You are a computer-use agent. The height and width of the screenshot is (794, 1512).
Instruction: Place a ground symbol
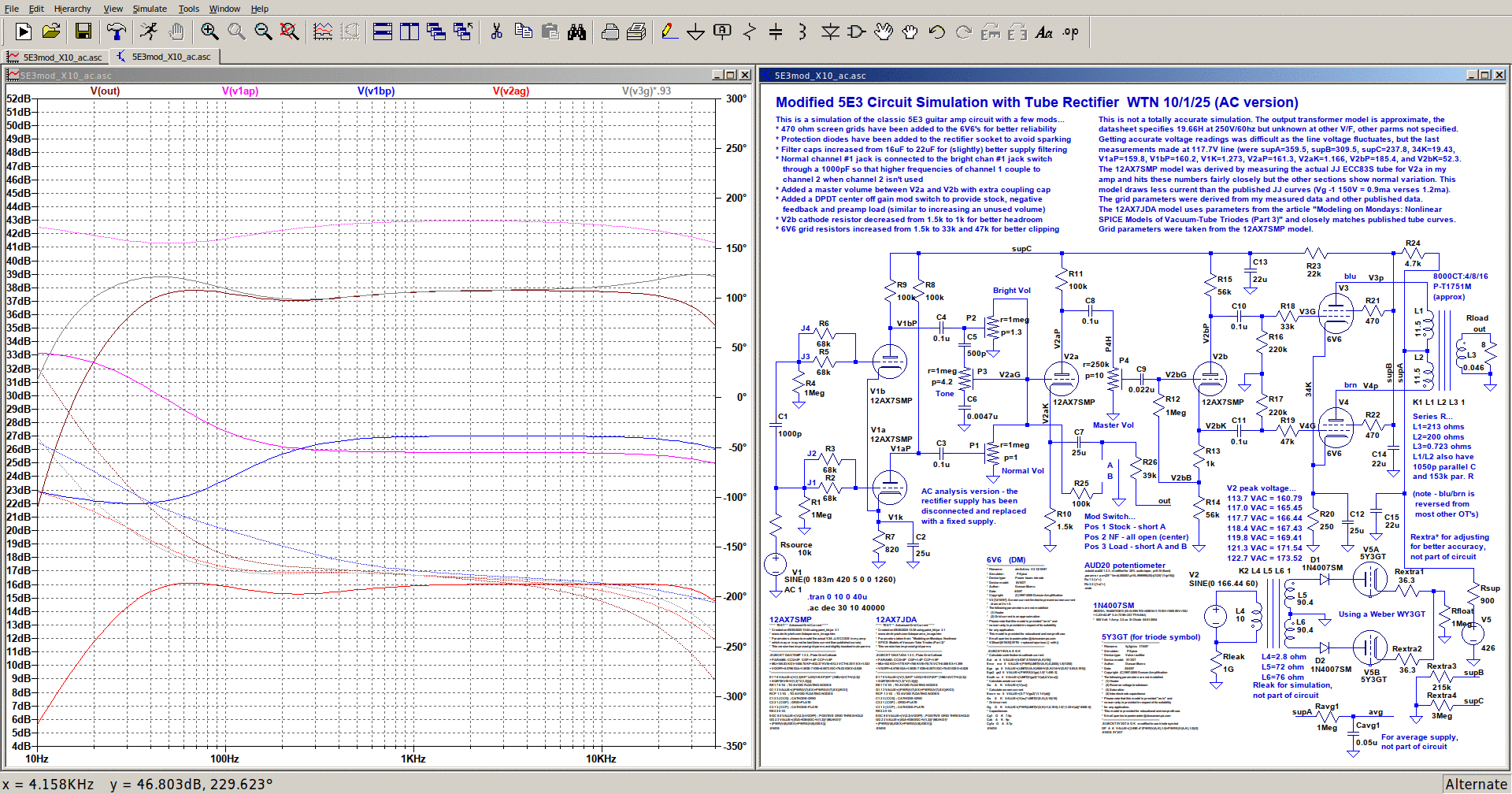695,32
